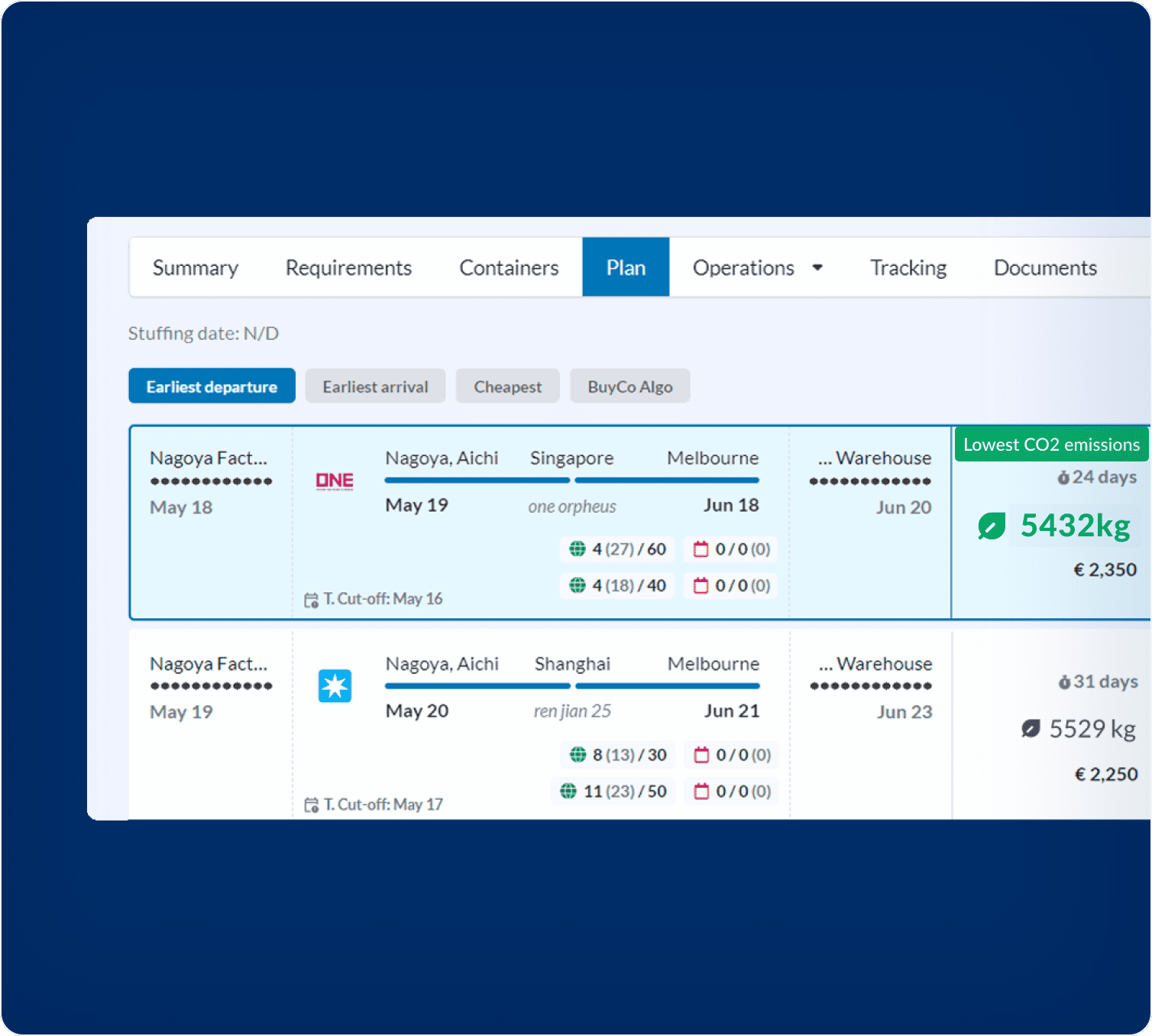The width and height of the screenshot is (1152, 1036).
Task: Click the Nagoya to Singapore route progress bar
Action: [x=477, y=481]
